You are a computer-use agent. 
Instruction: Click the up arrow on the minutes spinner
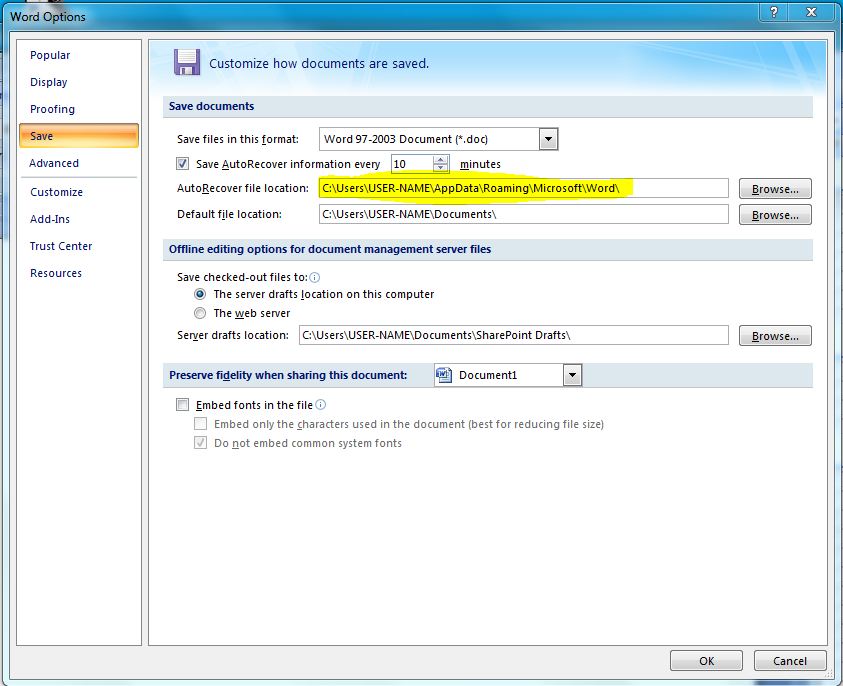[x=440, y=158]
